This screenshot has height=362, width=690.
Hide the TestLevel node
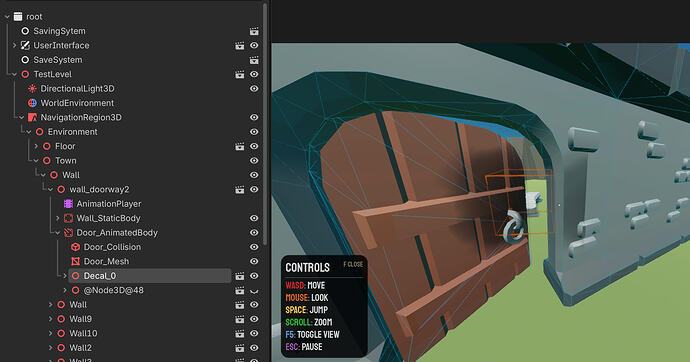coord(254,74)
